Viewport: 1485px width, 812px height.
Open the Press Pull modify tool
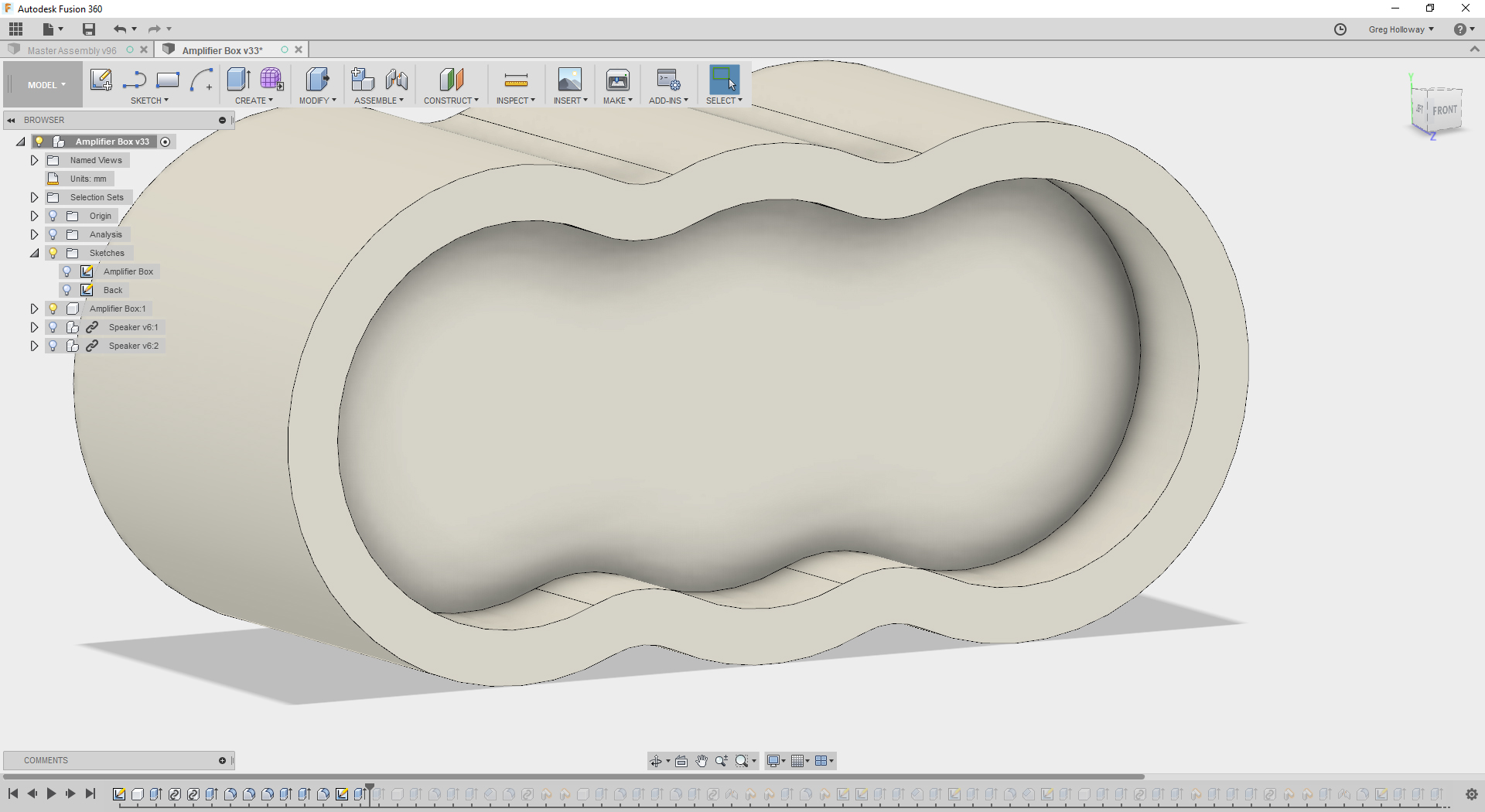coord(317,80)
